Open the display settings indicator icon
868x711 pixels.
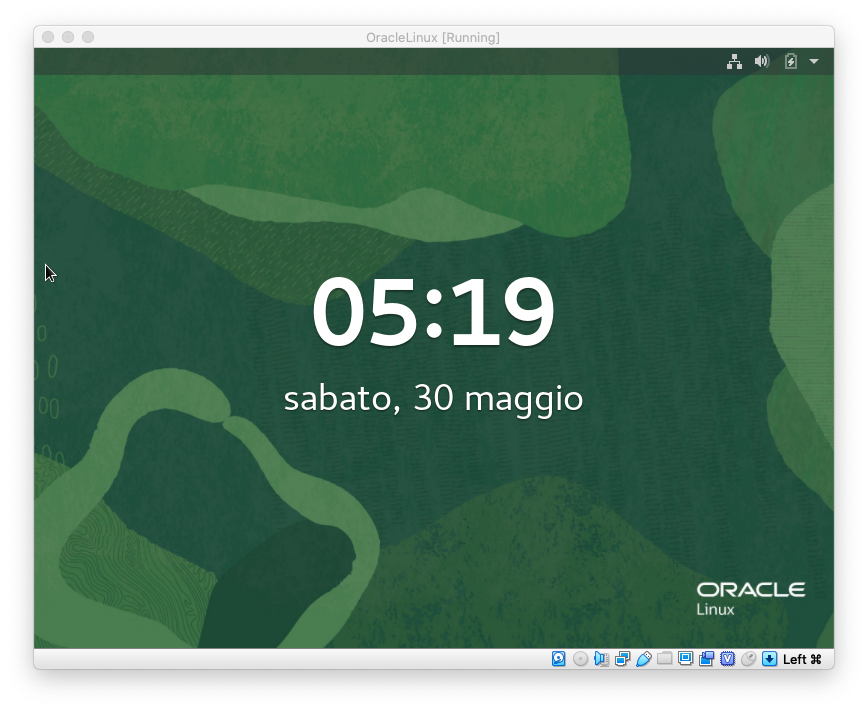(x=685, y=658)
